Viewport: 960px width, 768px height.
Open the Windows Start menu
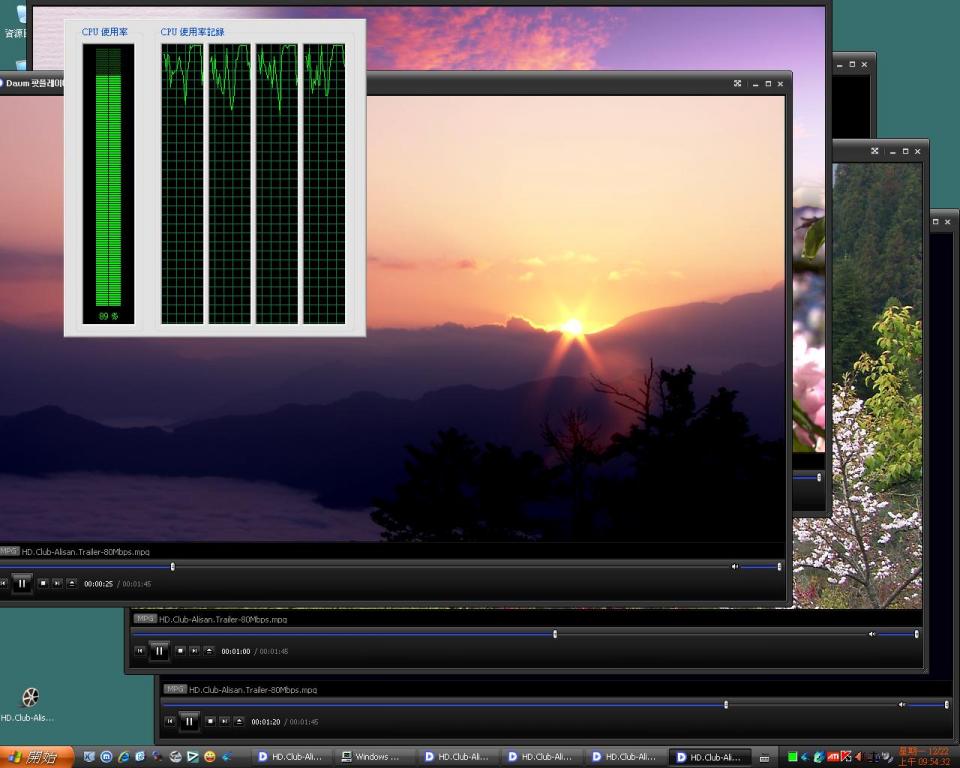pyautogui.click(x=36, y=757)
